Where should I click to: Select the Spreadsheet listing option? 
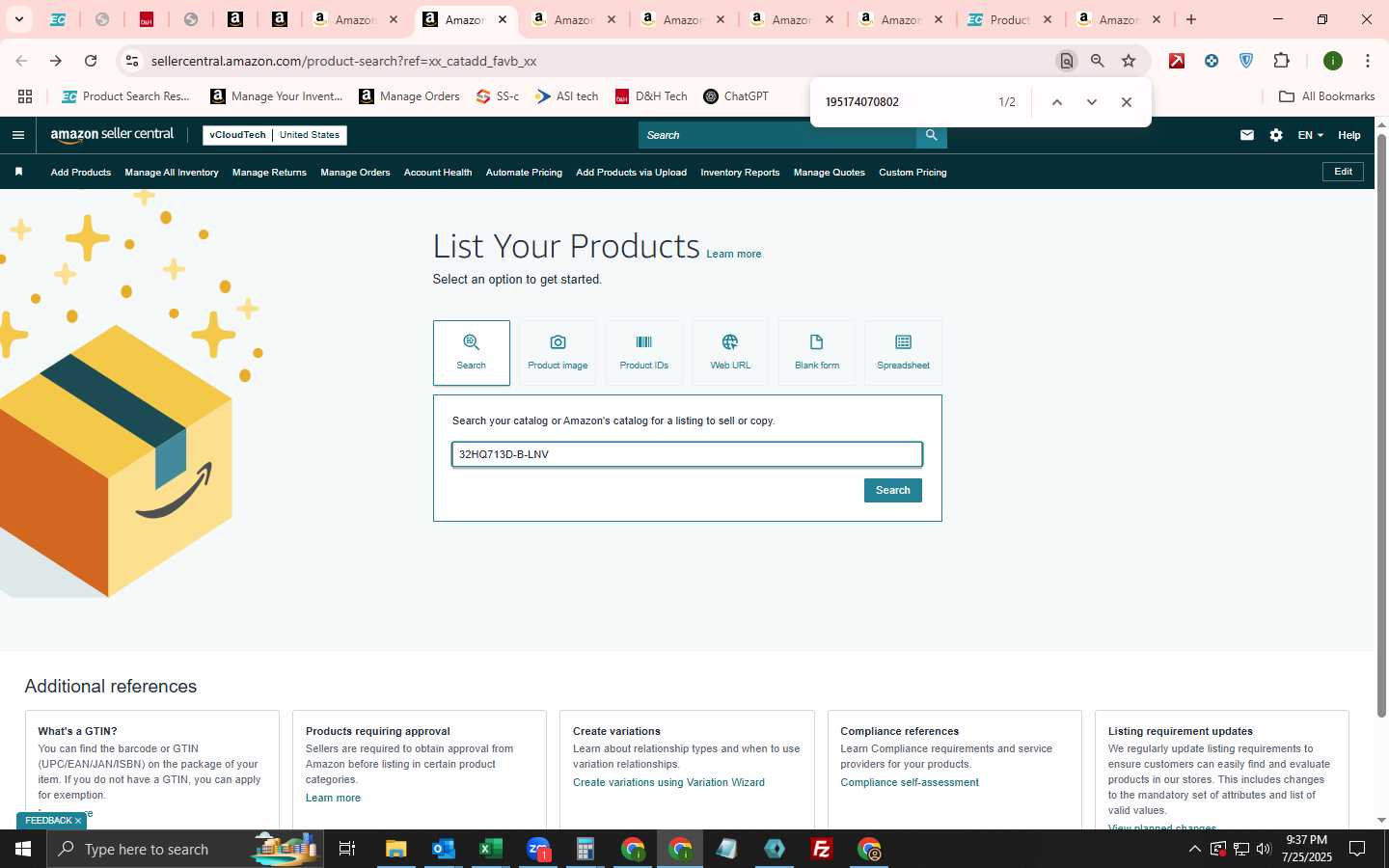(903, 353)
